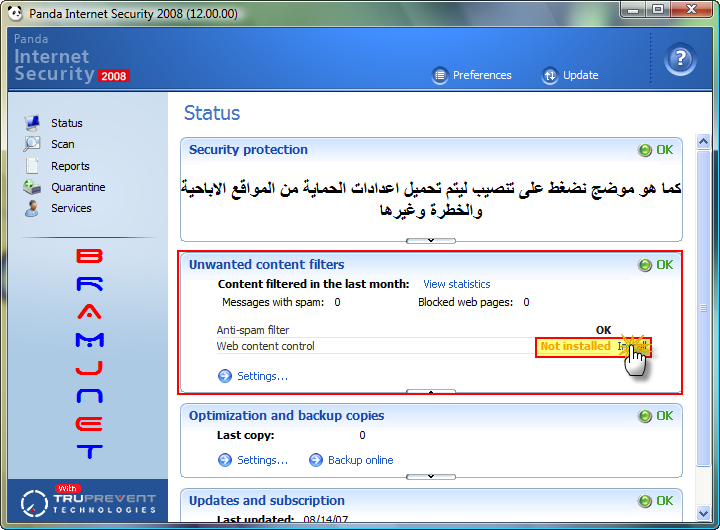The image size is (720, 530).
Task: Open Settings for unwanted content filters
Action: pyautogui.click(x=262, y=376)
